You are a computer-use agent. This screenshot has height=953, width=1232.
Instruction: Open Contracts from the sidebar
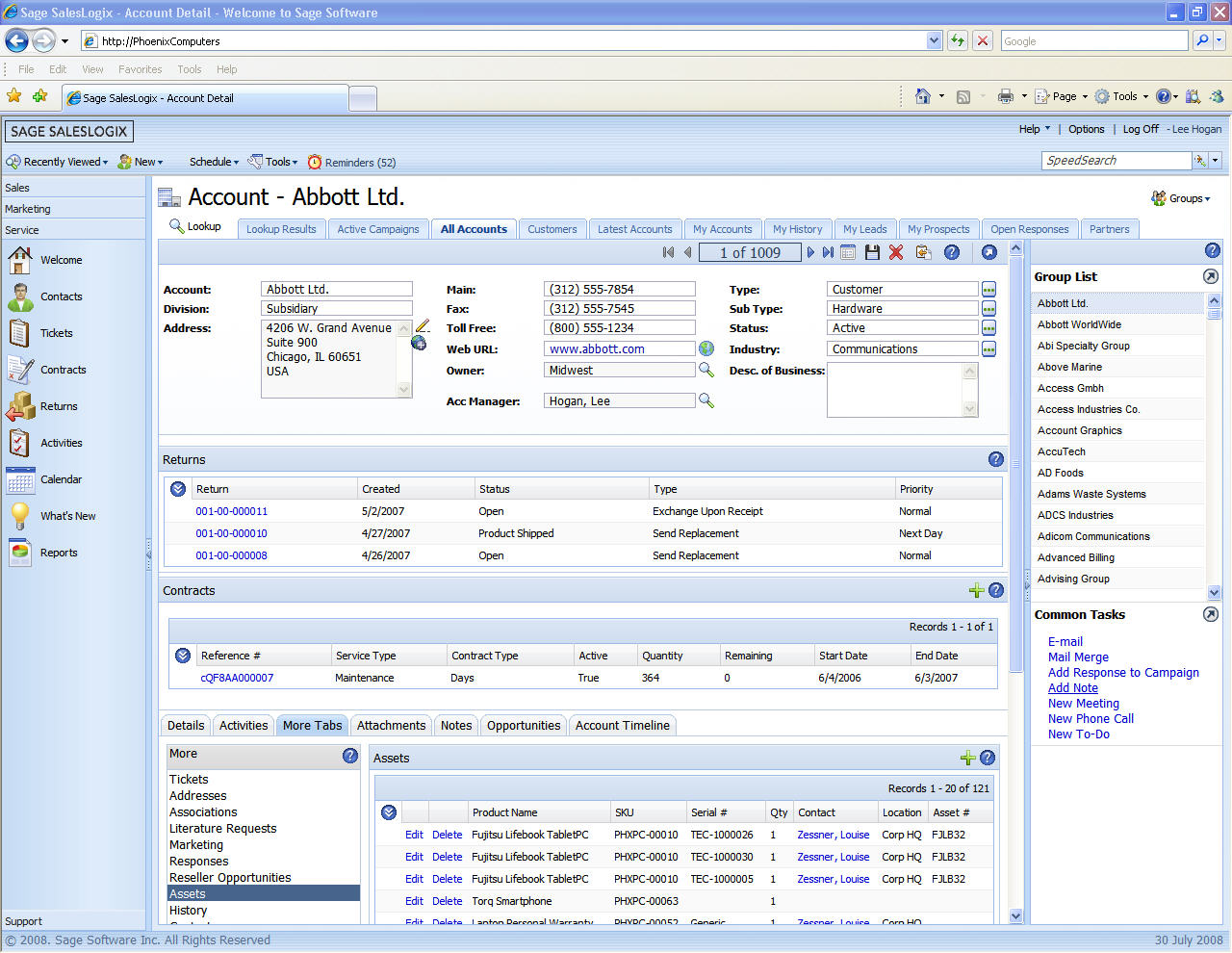(47, 370)
